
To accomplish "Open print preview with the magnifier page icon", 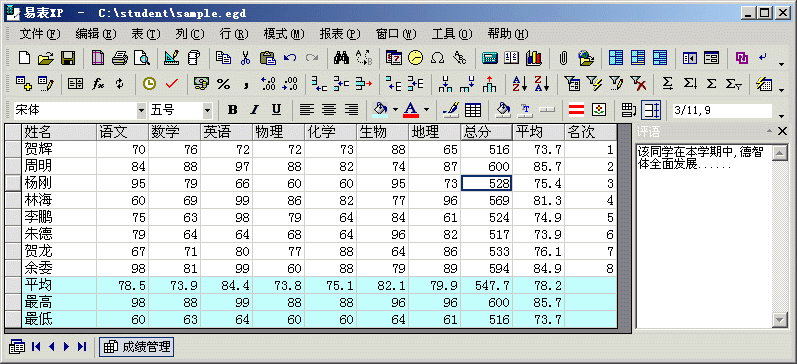I will click(x=142, y=58).
